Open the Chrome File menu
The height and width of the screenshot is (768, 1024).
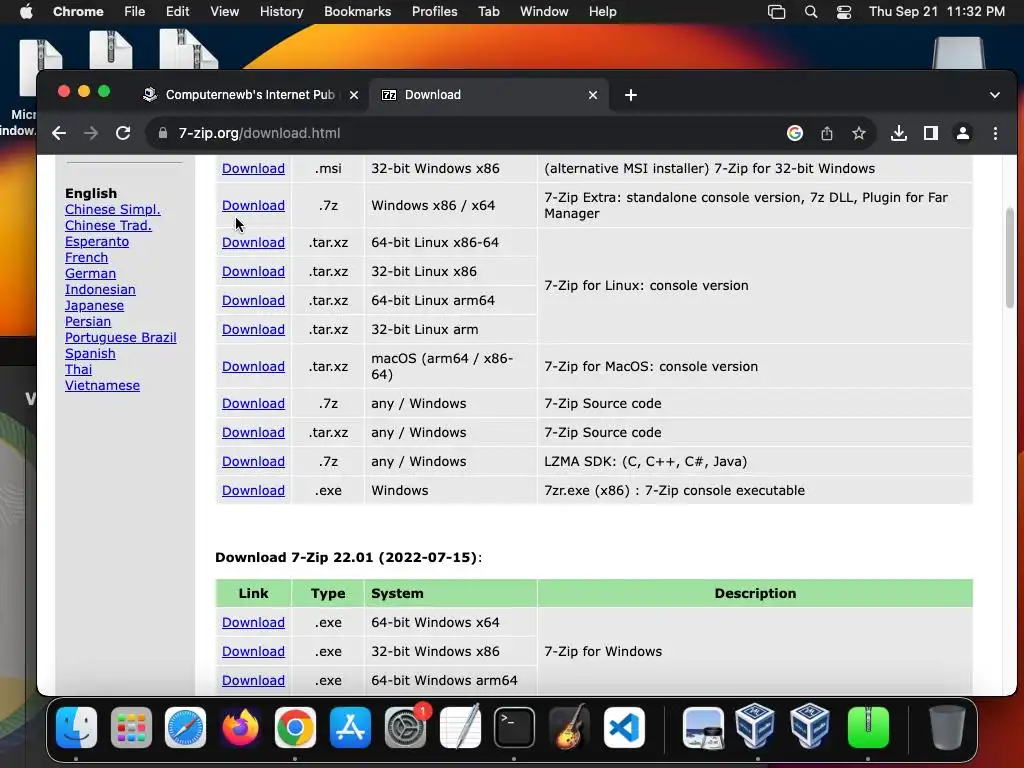click(x=135, y=11)
